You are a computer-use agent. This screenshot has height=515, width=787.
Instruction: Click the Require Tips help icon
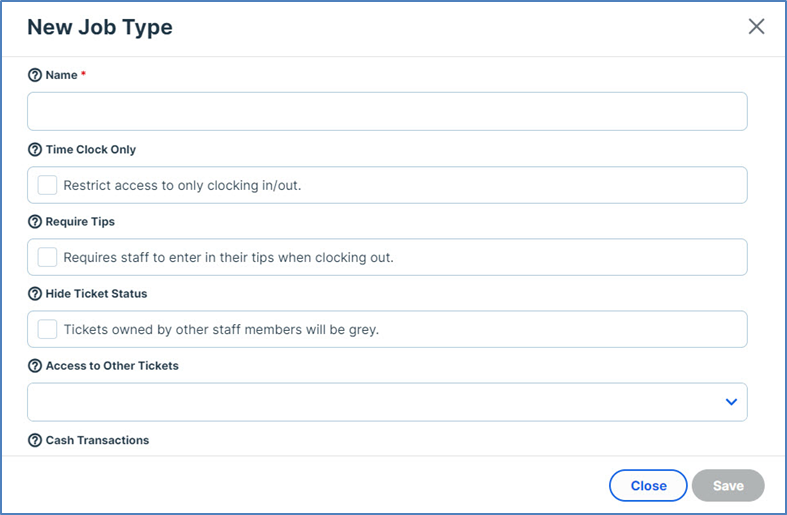pos(35,221)
